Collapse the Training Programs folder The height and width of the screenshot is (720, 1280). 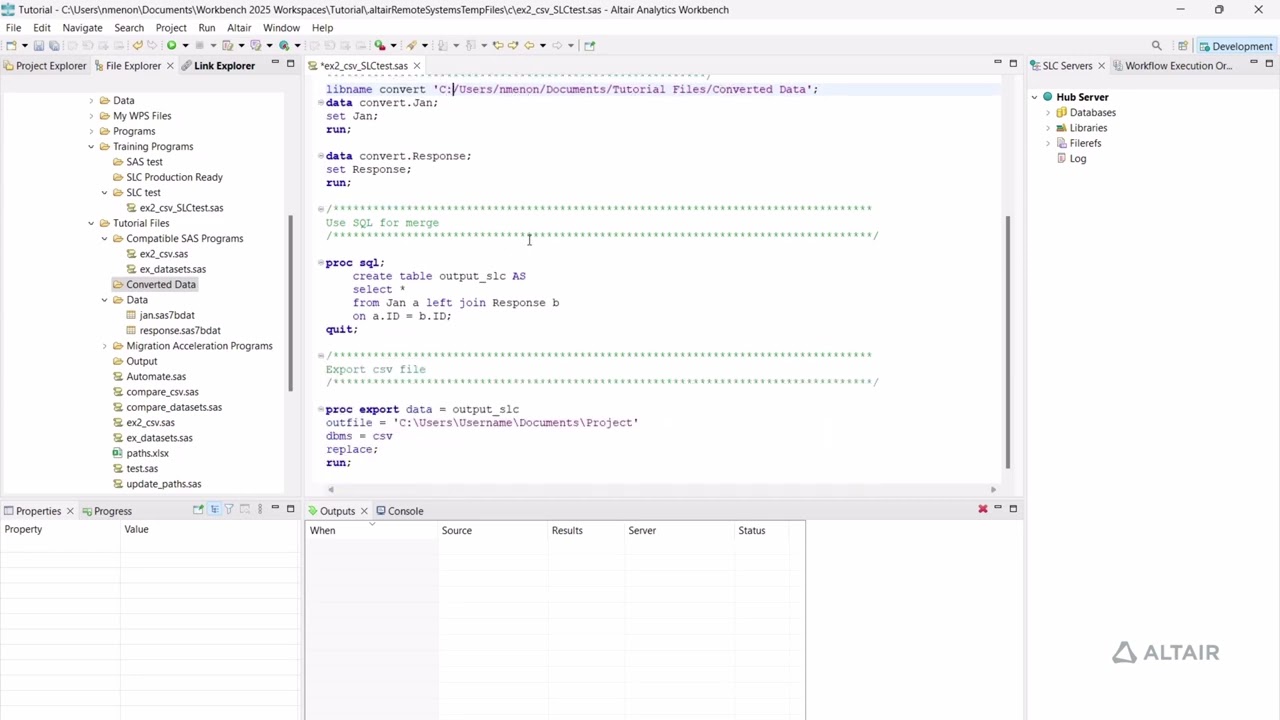tap(91, 147)
